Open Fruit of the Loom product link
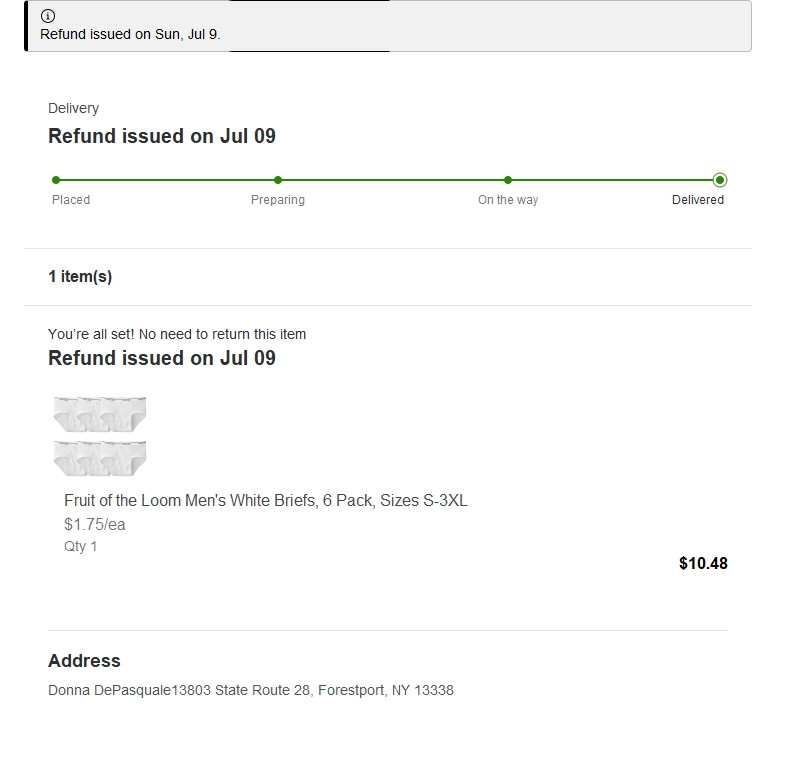Screen dimensions: 800x766 click(265, 500)
